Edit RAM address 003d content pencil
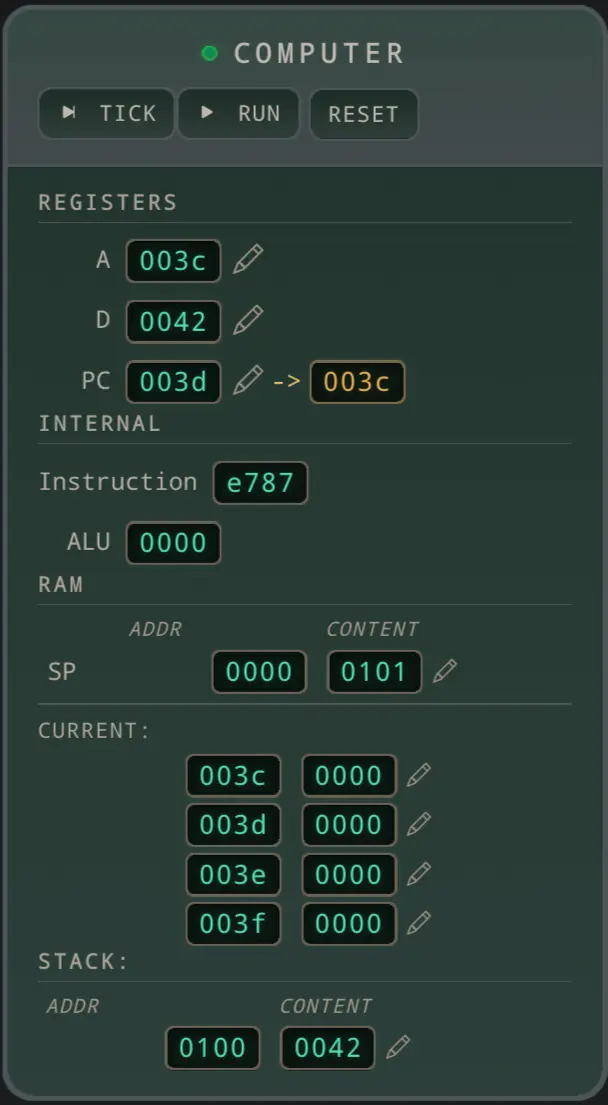The height and width of the screenshot is (1105, 608). coord(418,825)
